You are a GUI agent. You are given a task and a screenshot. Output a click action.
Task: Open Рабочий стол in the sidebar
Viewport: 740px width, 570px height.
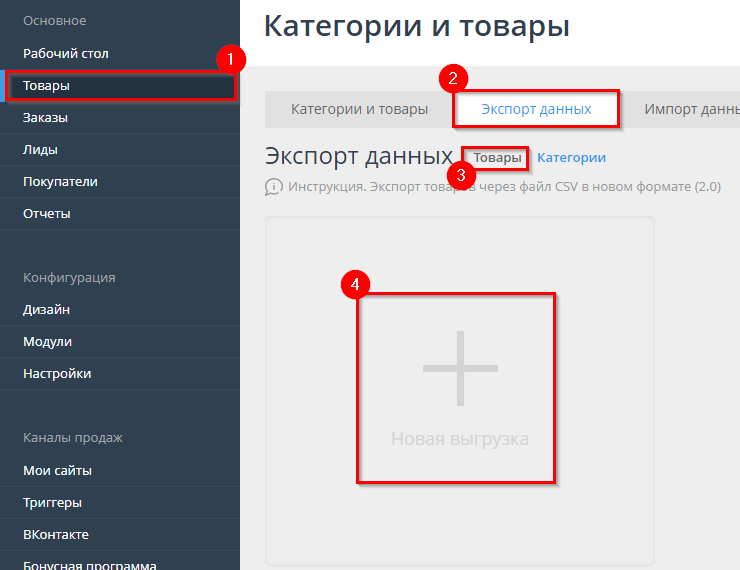(66, 54)
